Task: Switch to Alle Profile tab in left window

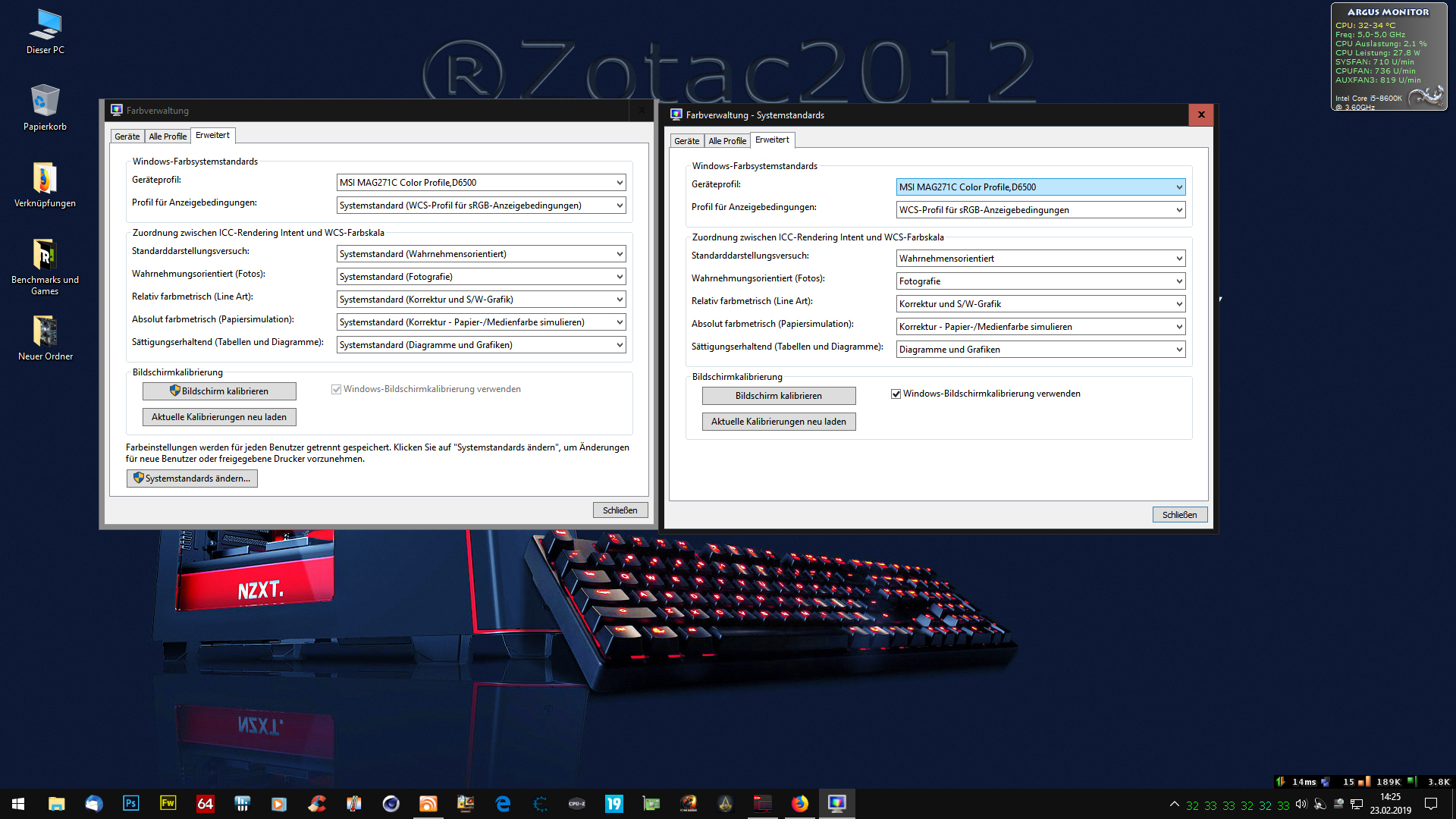Action: pyautogui.click(x=168, y=136)
